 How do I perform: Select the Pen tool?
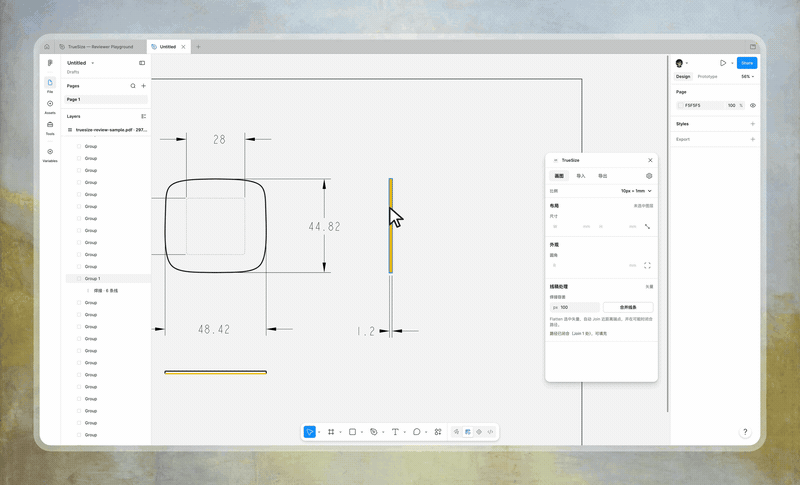373,432
